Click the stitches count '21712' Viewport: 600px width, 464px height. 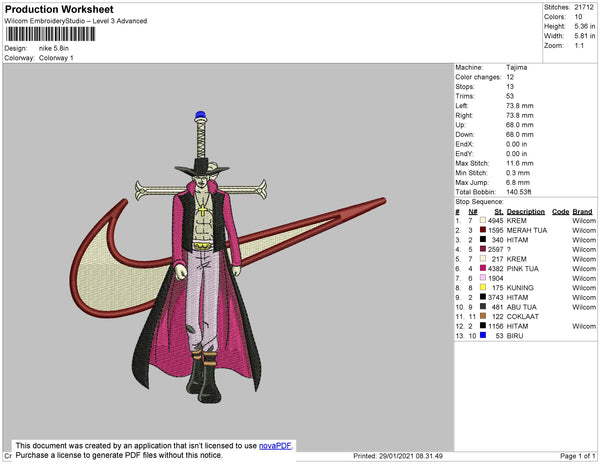(x=584, y=7)
